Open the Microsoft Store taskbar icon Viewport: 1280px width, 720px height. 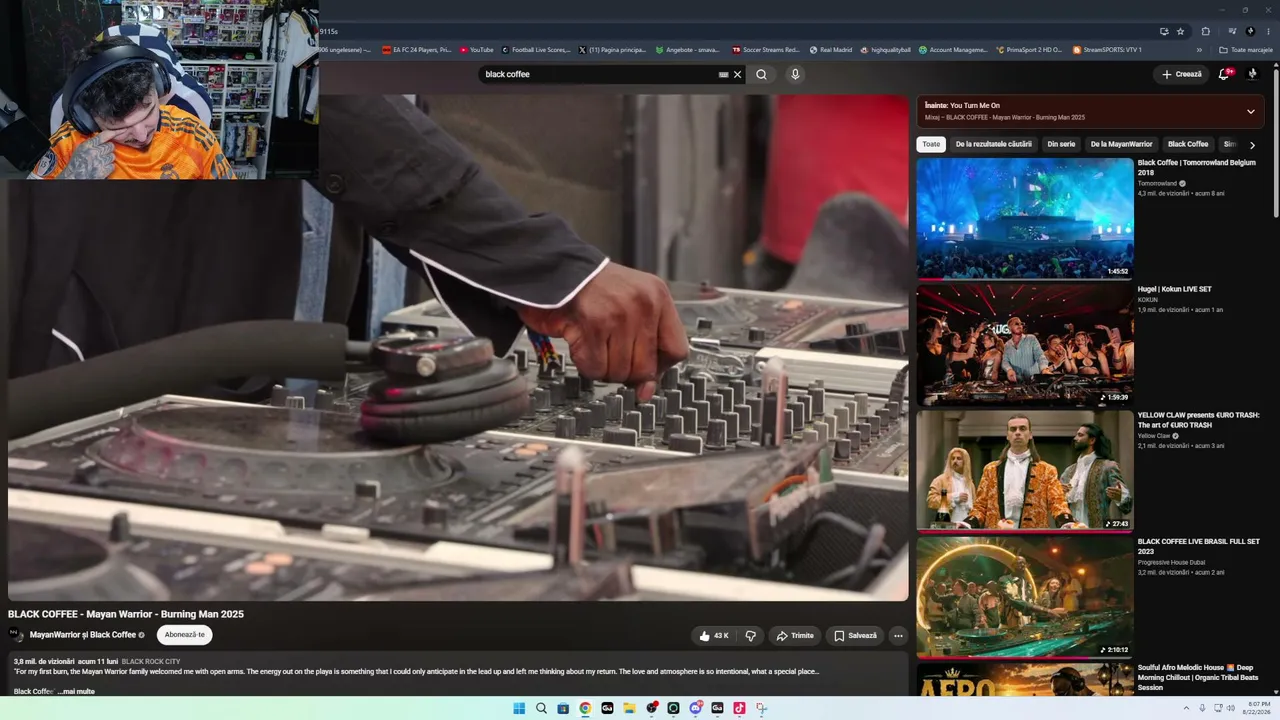click(563, 708)
